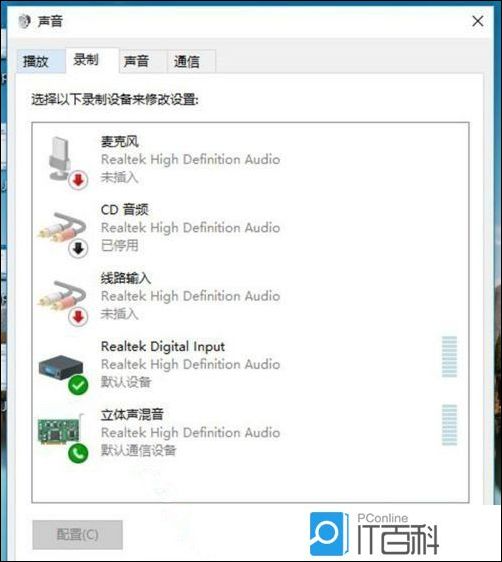This screenshot has height=562, width=502.
Task: Select the 录制 tab
Action: (86, 59)
